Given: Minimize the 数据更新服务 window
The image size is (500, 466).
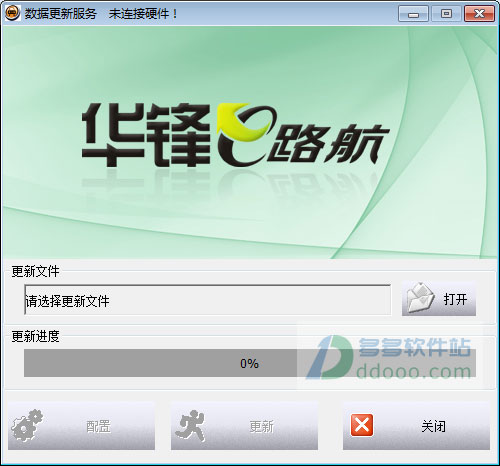Looking at the screenshot, I should tap(413, 14).
